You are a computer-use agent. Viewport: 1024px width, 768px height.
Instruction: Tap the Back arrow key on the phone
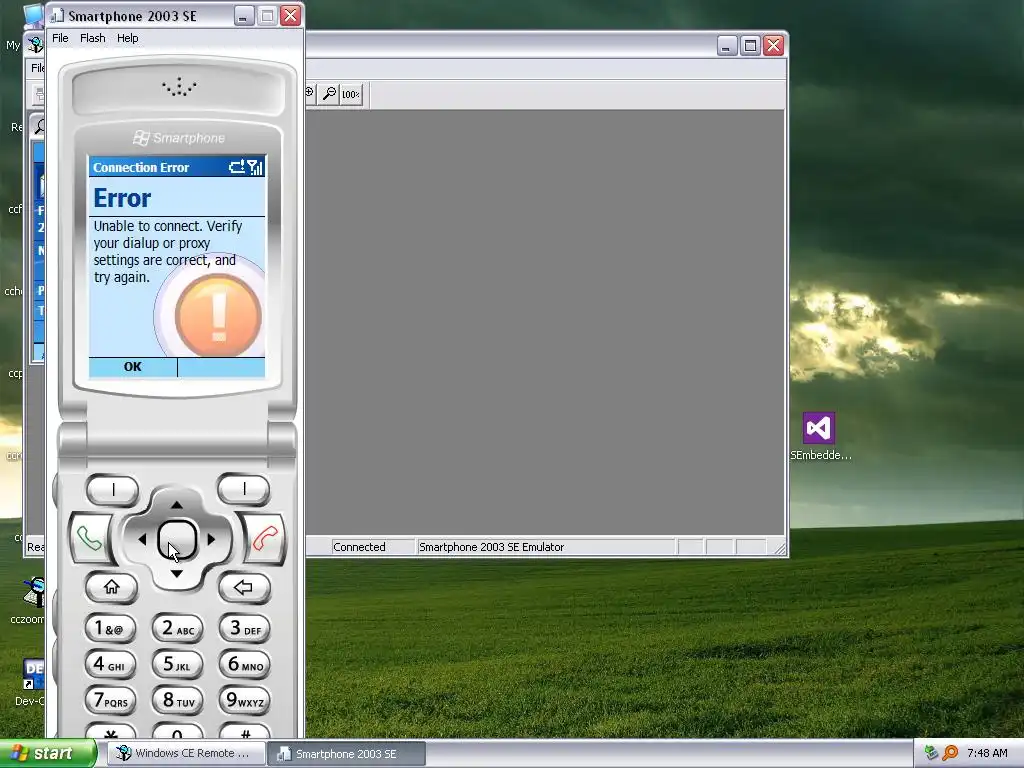[244, 587]
